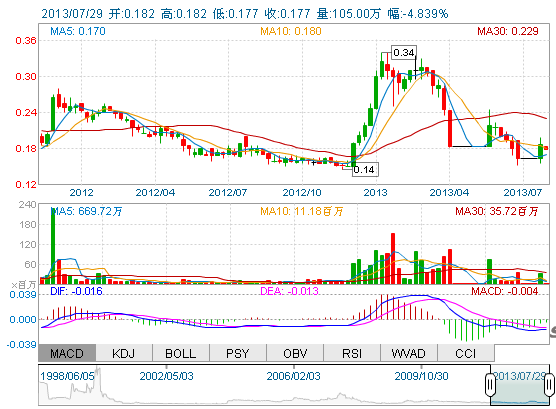
Task: Click the 2002/05/03 timeline marker
Action: click(166, 376)
